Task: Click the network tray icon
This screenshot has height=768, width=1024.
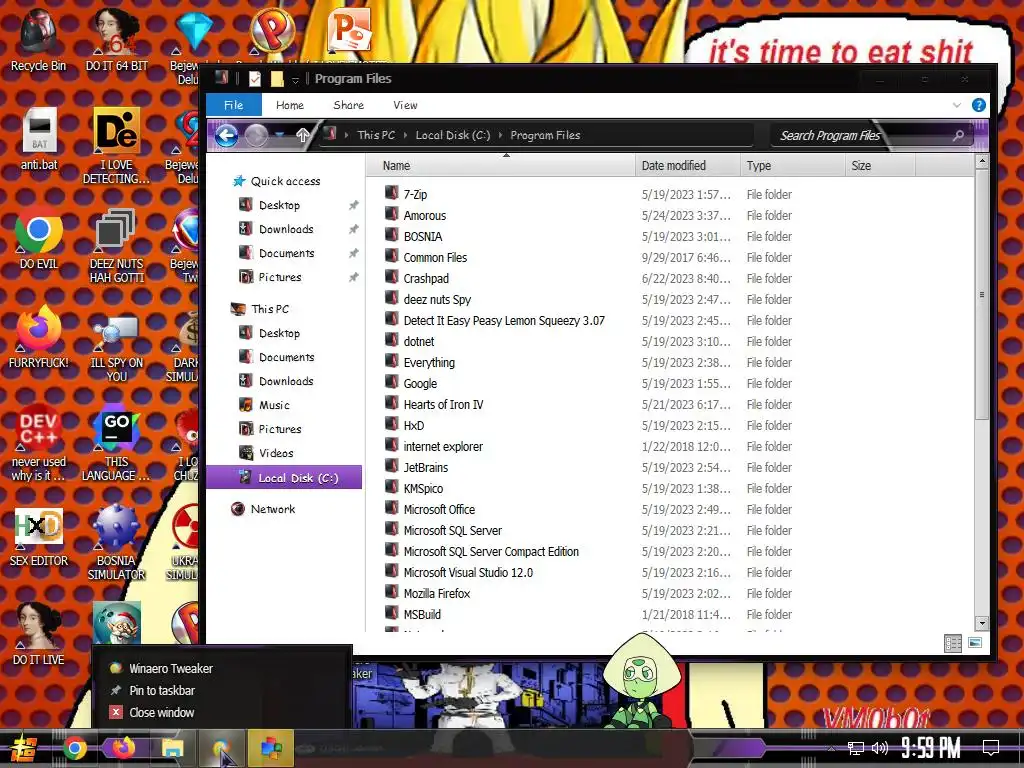Action: [856, 748]
